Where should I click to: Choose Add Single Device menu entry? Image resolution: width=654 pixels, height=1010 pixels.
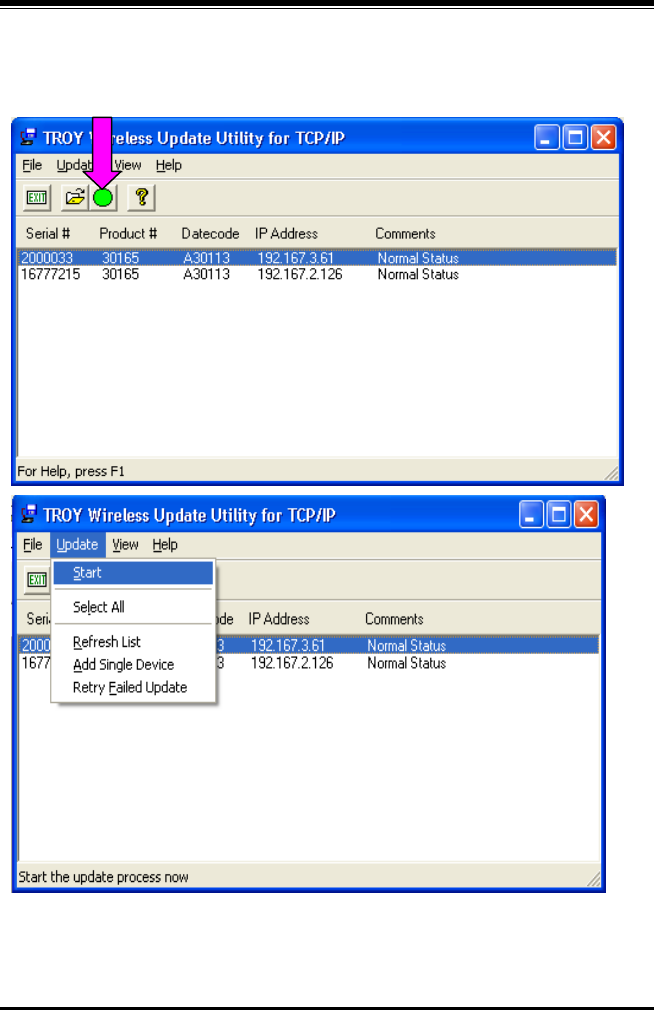pos(133,665)
